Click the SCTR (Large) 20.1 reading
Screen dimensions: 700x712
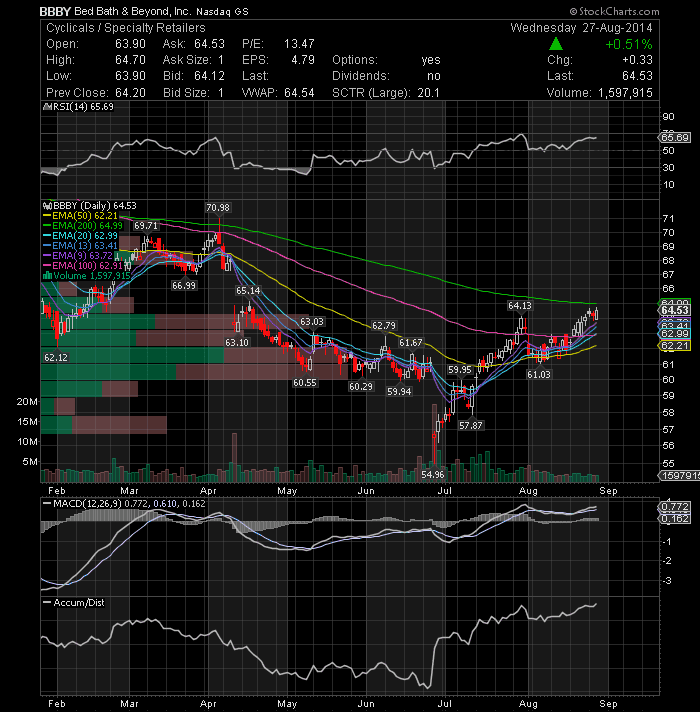(x=386, y=93)
